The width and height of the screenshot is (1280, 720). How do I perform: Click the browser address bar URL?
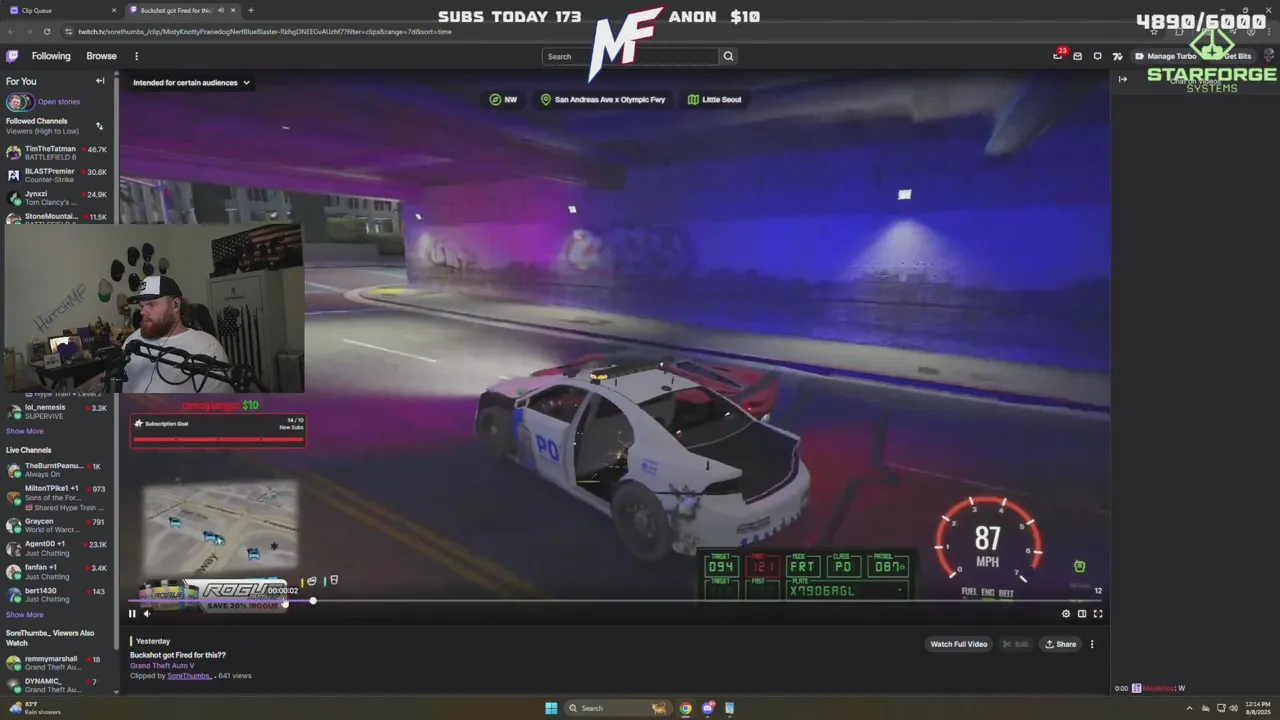tap(265, 31)
